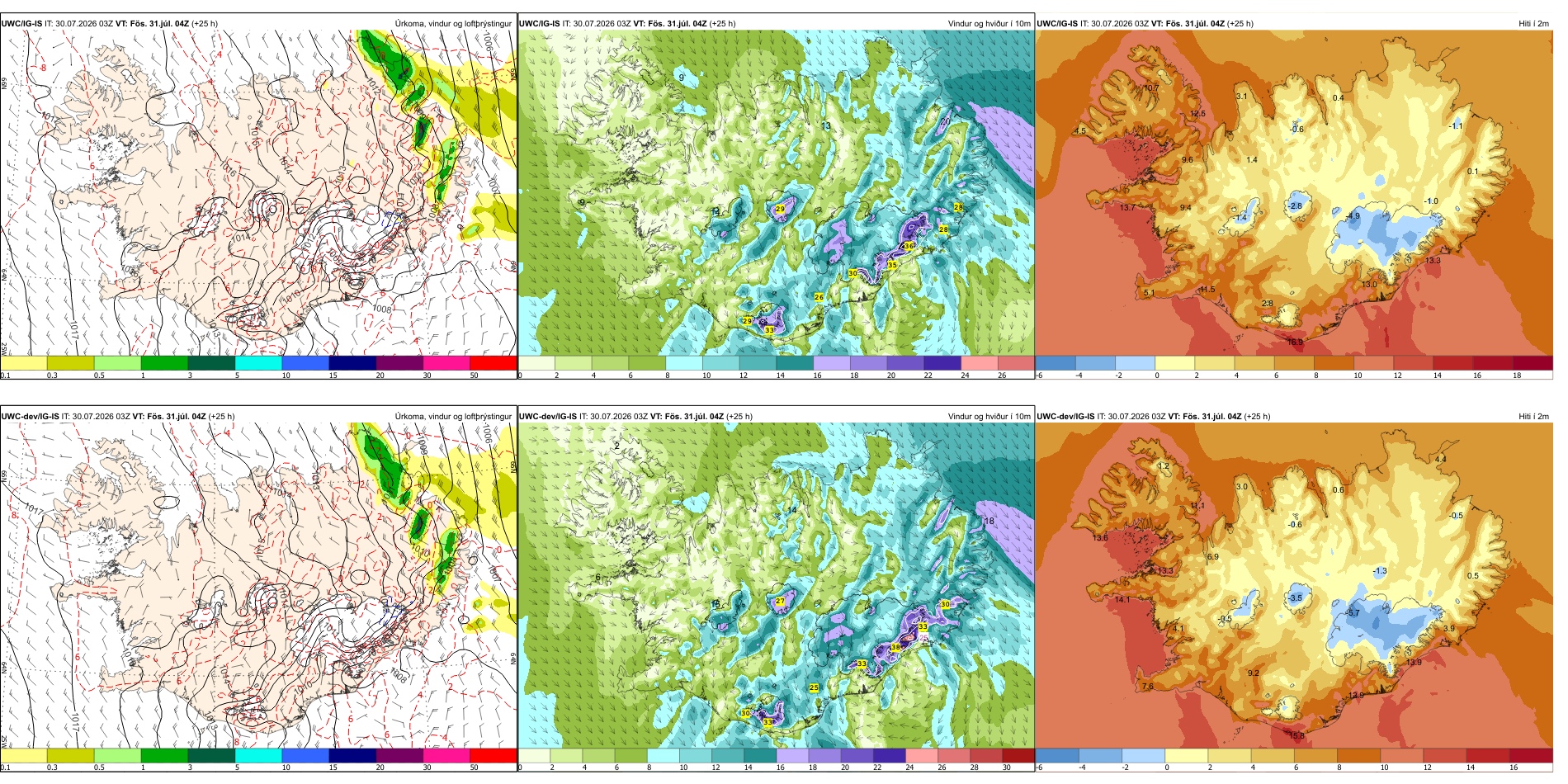The width and height of the screenshot is (1568, 784).
Task: Click the 15.8 temperature value on UWC-dev map
Action: [x=1296, y=735]
